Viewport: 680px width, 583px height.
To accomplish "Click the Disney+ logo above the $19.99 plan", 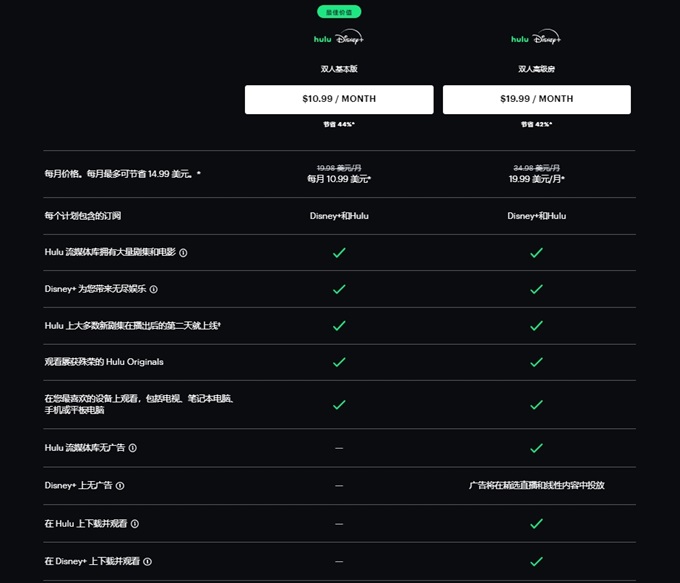I will 547,39.
